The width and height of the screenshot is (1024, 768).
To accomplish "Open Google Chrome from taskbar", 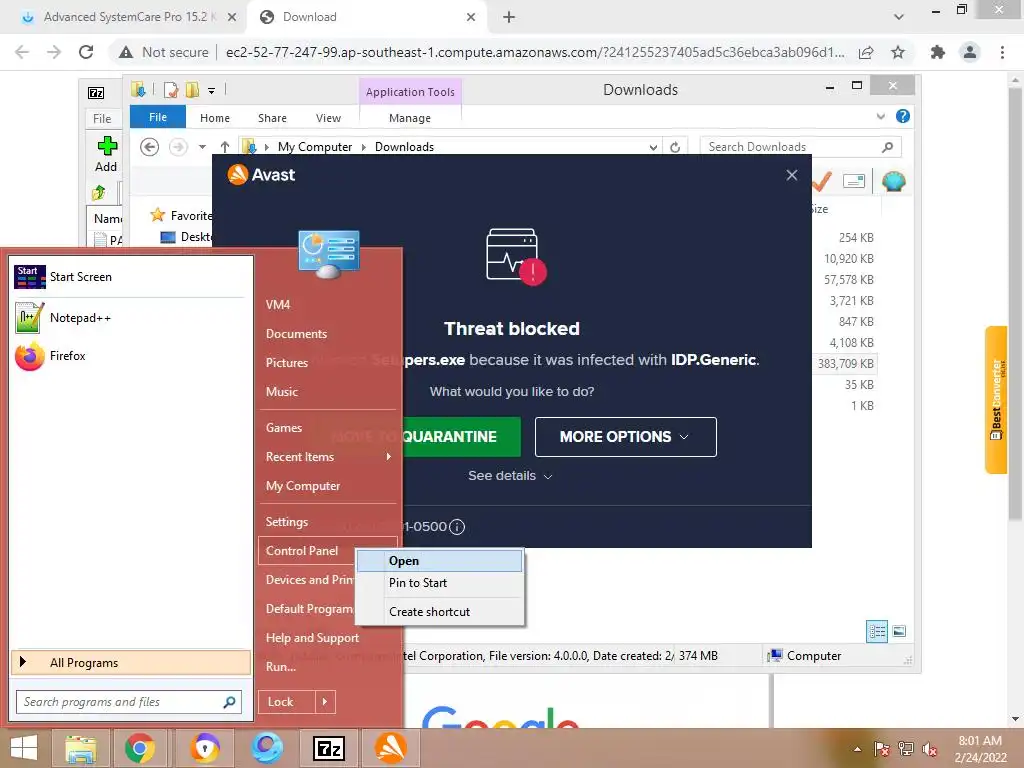I will 140,748.
